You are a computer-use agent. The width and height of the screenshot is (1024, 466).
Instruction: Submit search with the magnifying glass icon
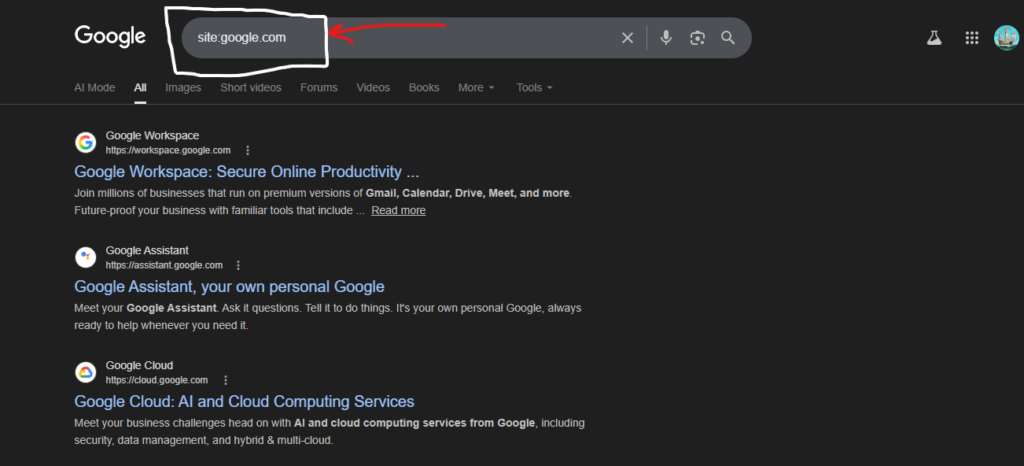(728, 38)
